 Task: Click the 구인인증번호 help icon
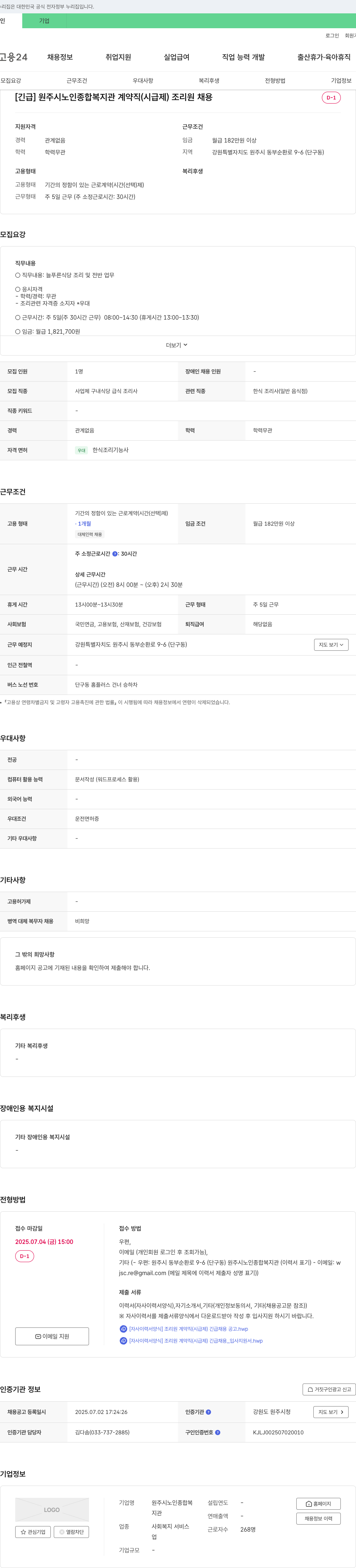pyautogui.click(x=217, y=1432)
